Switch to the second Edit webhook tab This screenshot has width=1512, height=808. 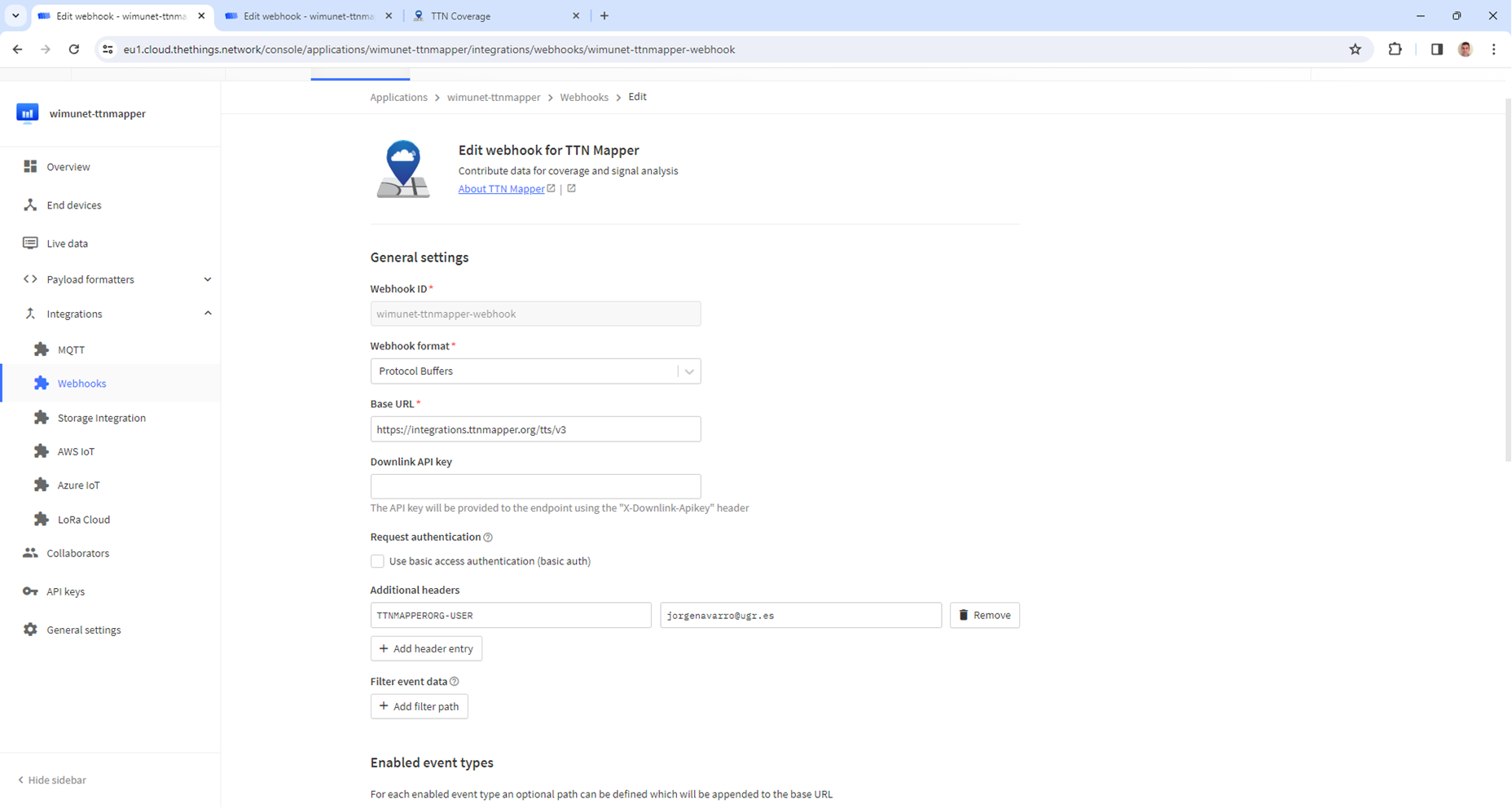pos(308,16)
